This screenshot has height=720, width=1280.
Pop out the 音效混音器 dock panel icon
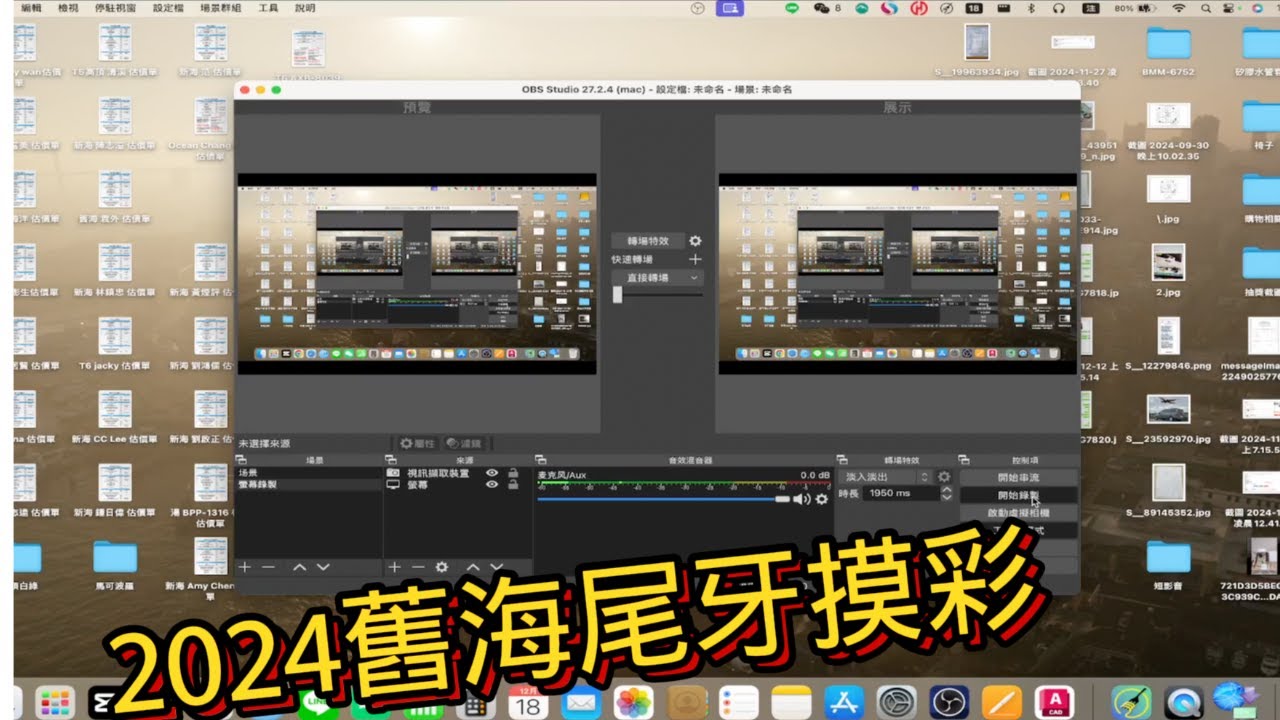point(540,460)
